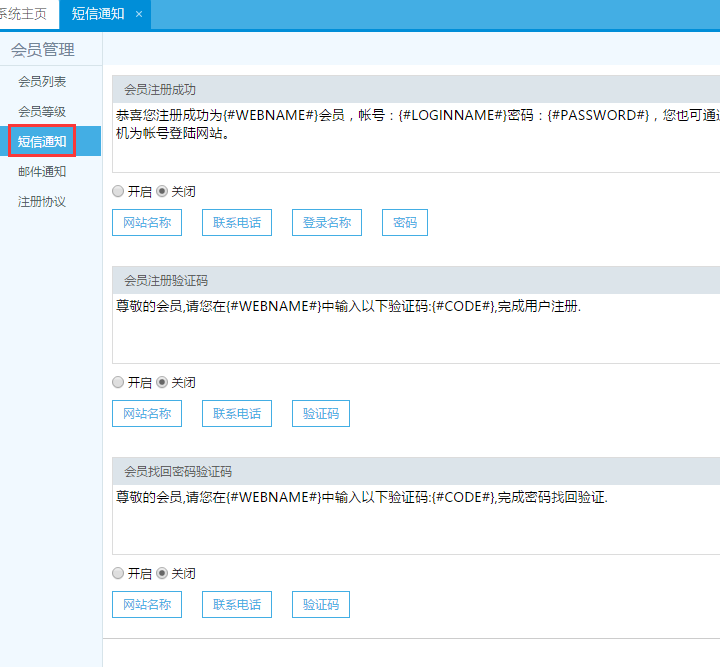Insert 联系电话 tag in 会员注册成功 template
Screen dimensions: 720x667
237,223
